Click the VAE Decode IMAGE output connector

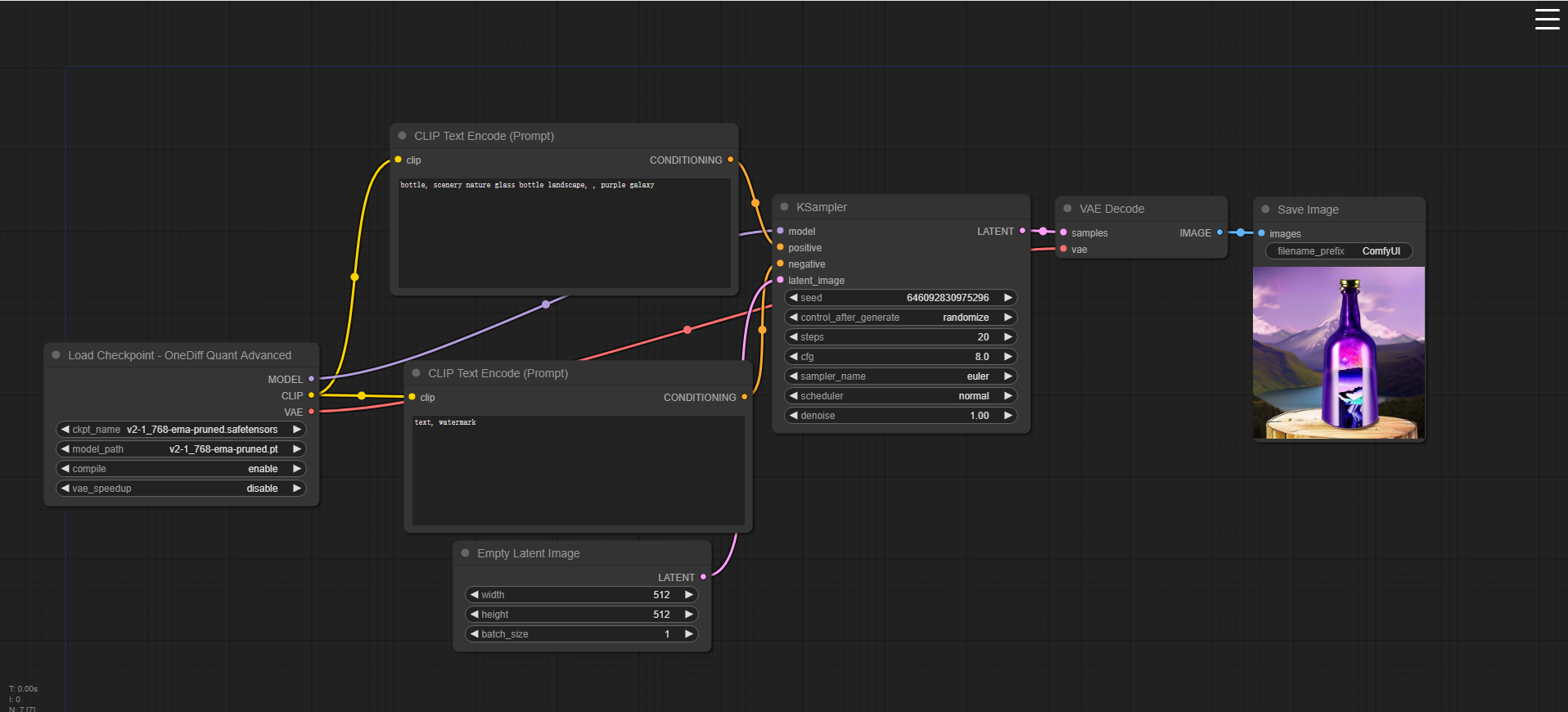tap(1219, 232)
